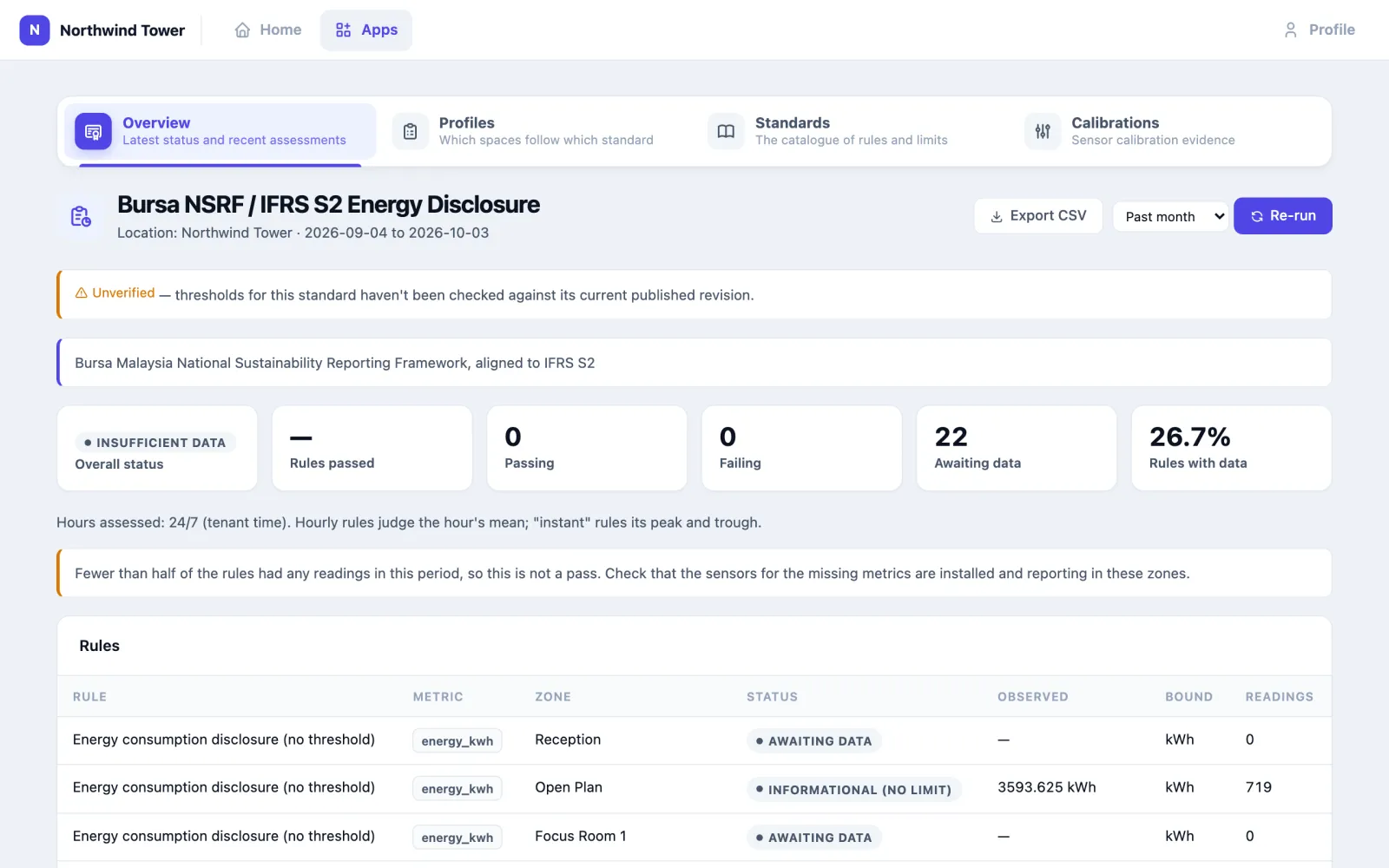Viewport: 1389px width, 868px height.
Task: Click the Profile person icon
Action: [1291, 30]
